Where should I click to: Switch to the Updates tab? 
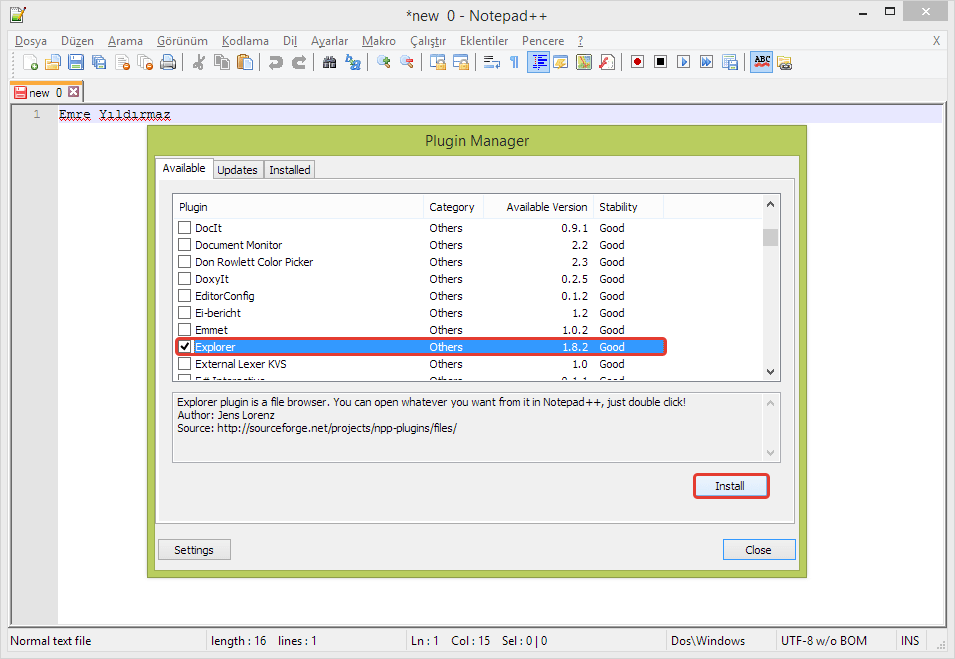(238, 170)
